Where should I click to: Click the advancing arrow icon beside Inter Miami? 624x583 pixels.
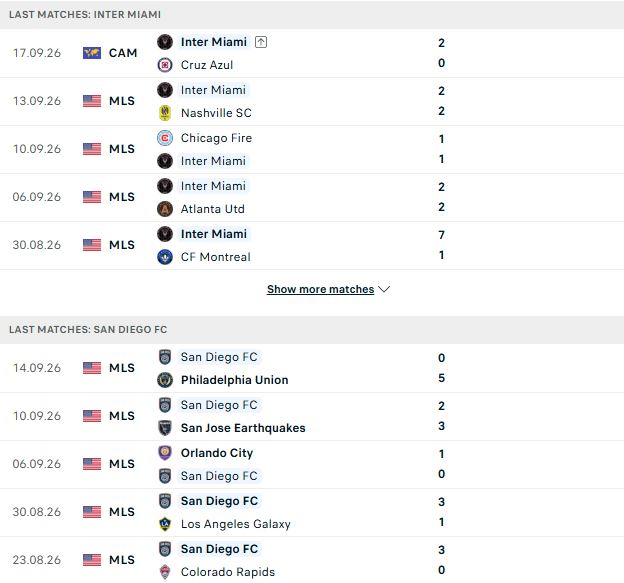[x=261, y=42]
